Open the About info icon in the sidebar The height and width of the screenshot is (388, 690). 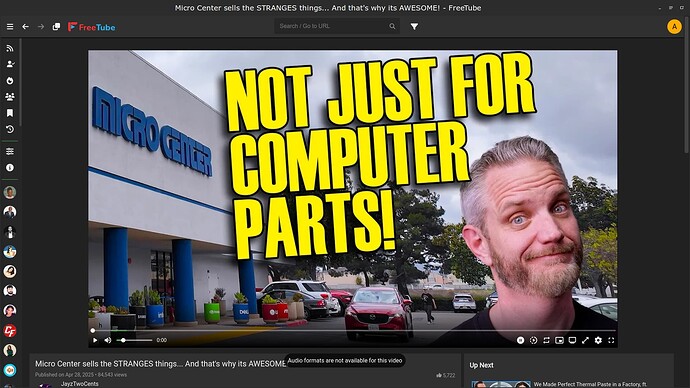tap(10, 168)
